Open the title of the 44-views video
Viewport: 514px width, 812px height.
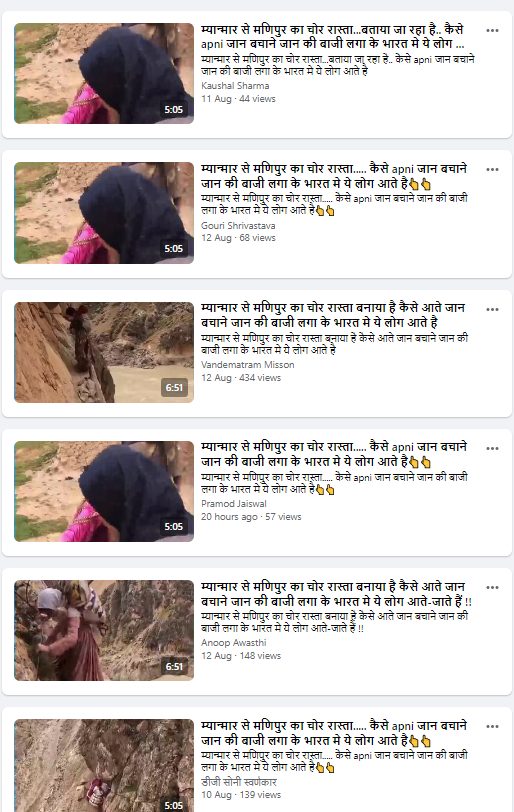pyautogui.click(x=332, y=36)
